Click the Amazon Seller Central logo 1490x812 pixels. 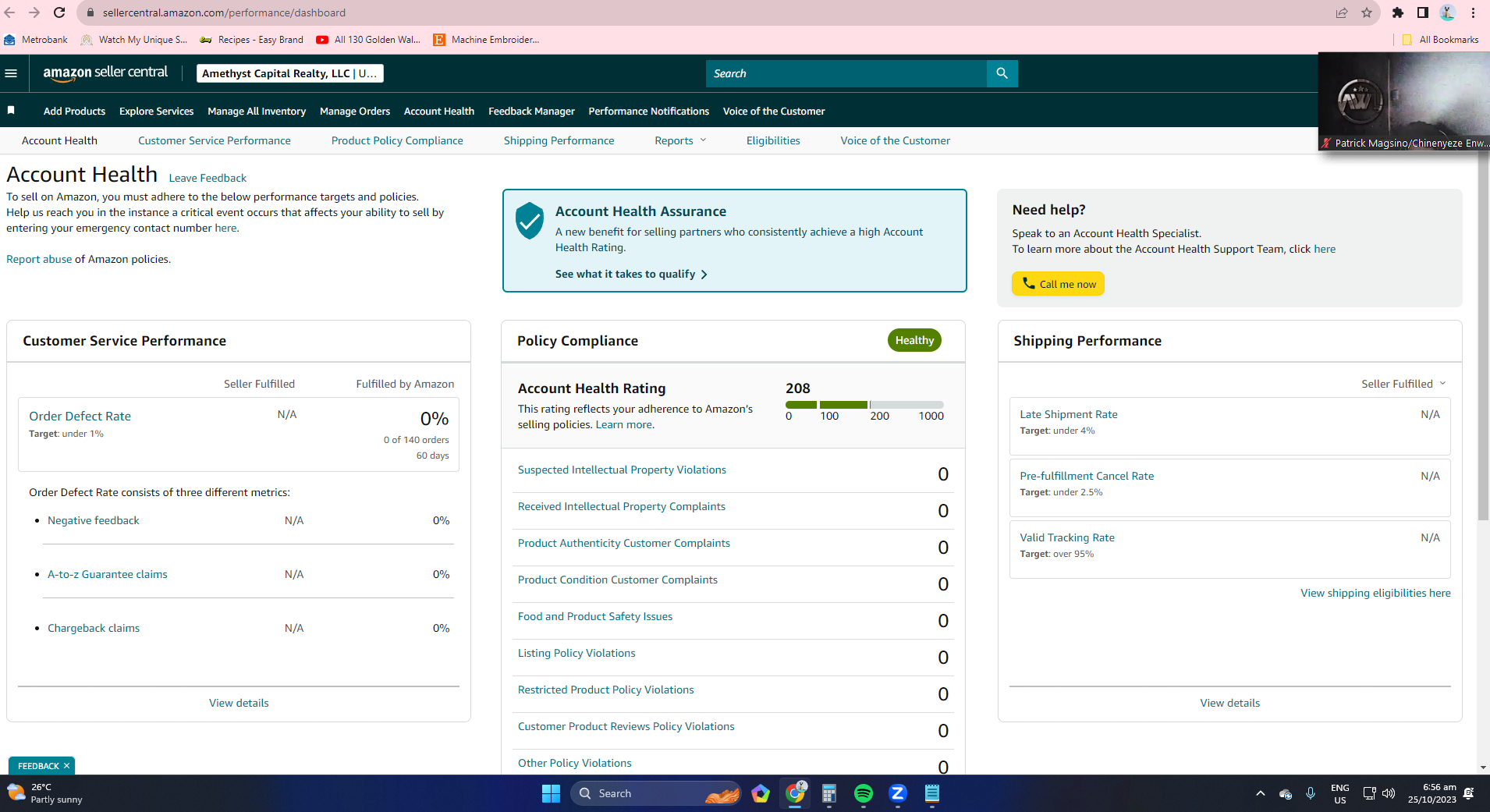tap(105, 73)
